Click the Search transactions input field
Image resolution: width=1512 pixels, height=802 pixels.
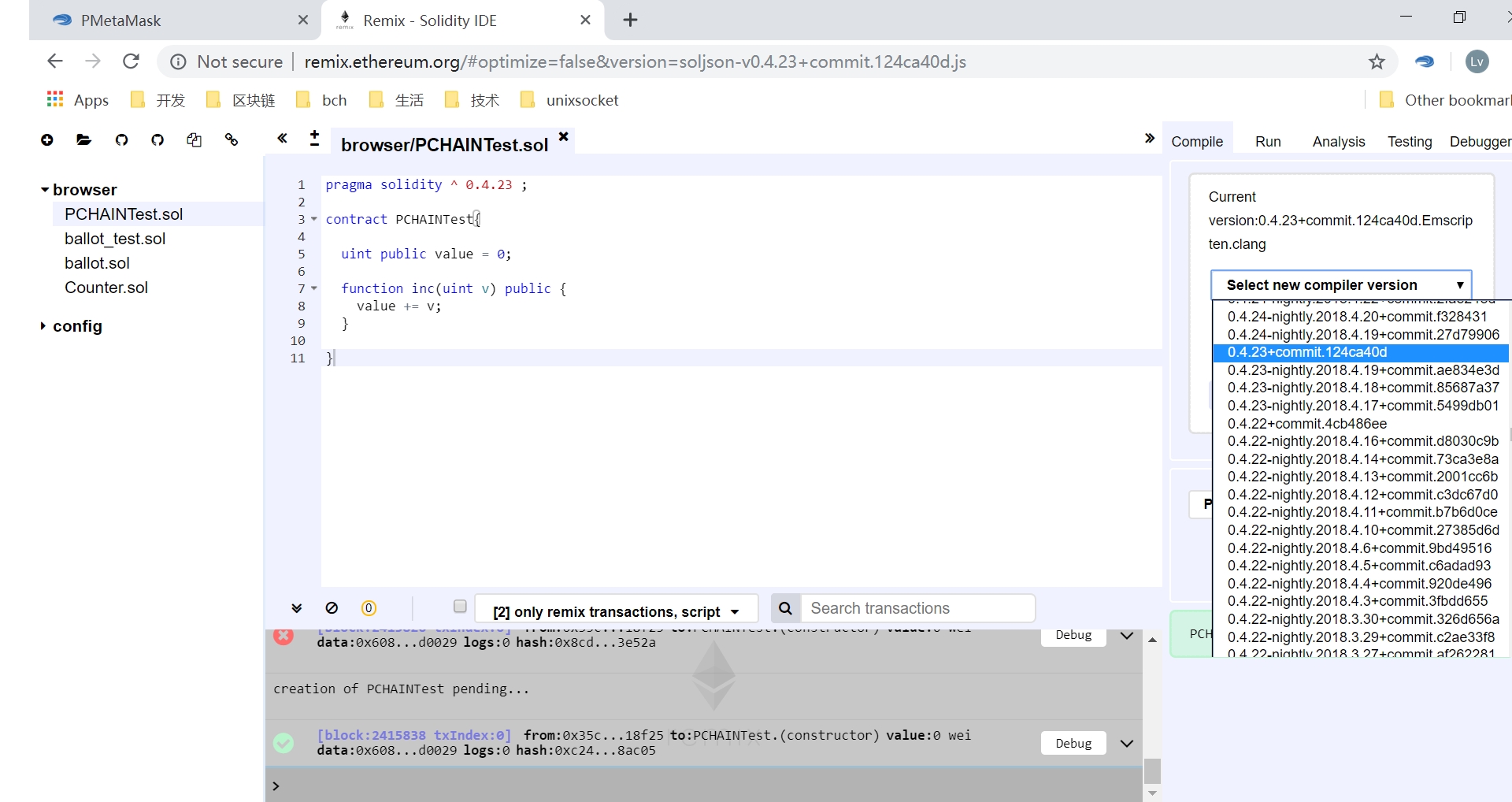coord(917,608)
